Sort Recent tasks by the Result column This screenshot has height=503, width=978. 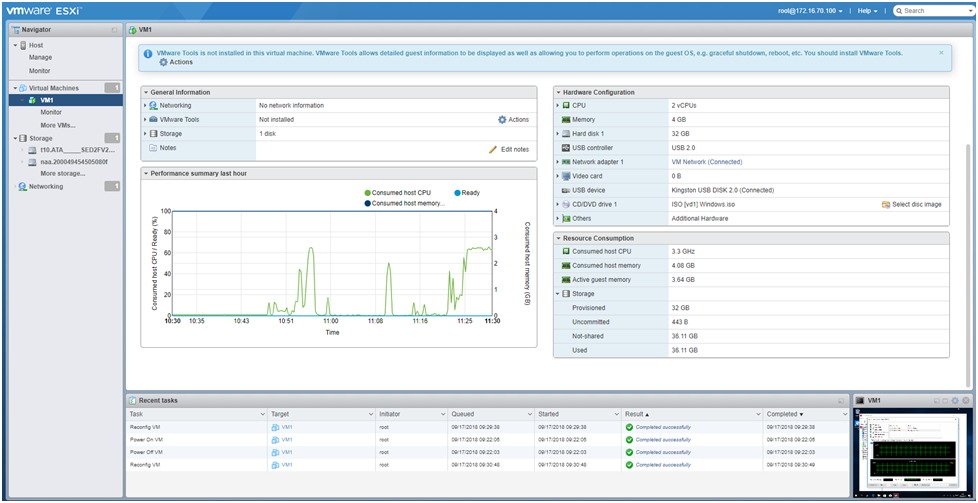(692, 414)
